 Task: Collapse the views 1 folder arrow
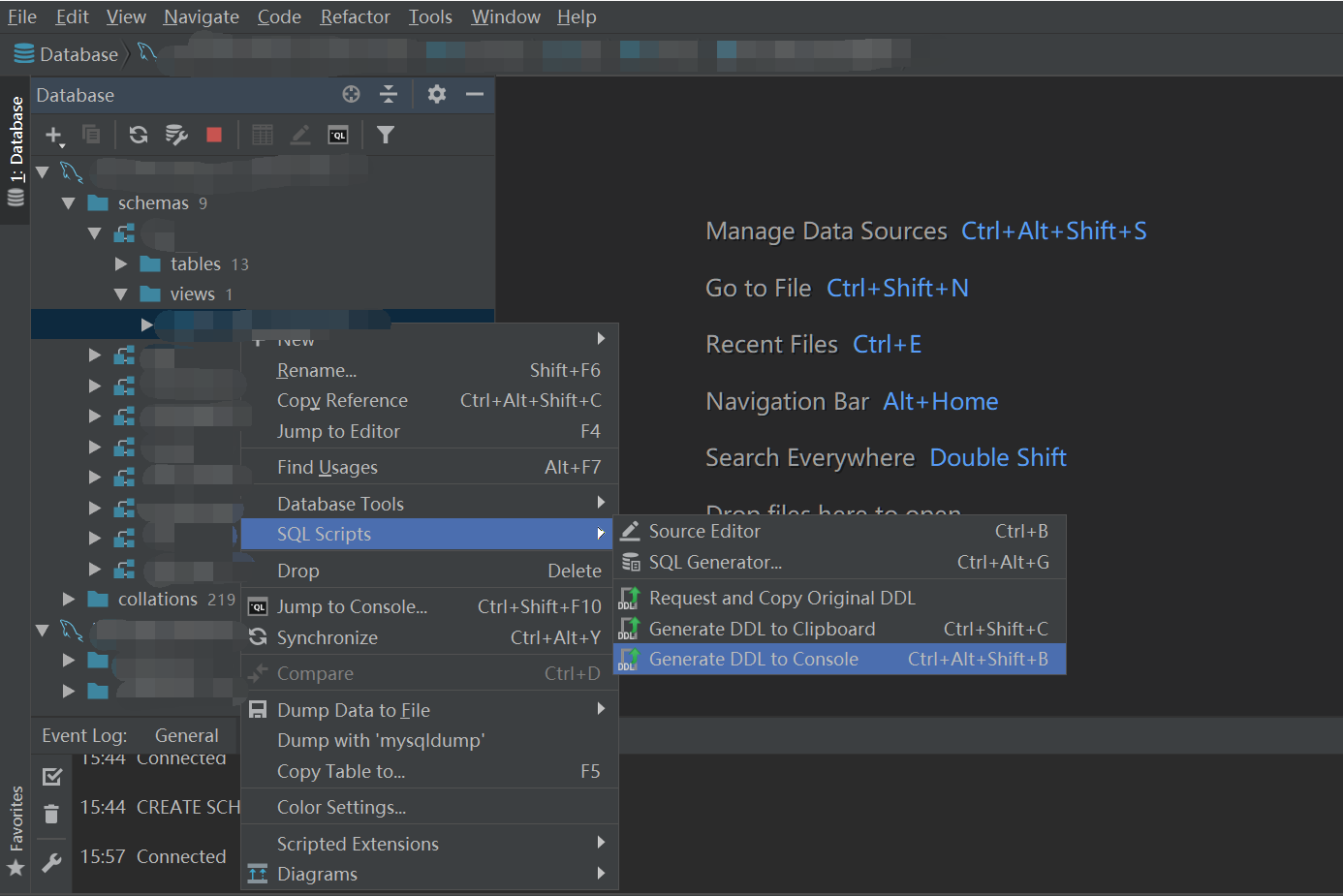point(121,294)
